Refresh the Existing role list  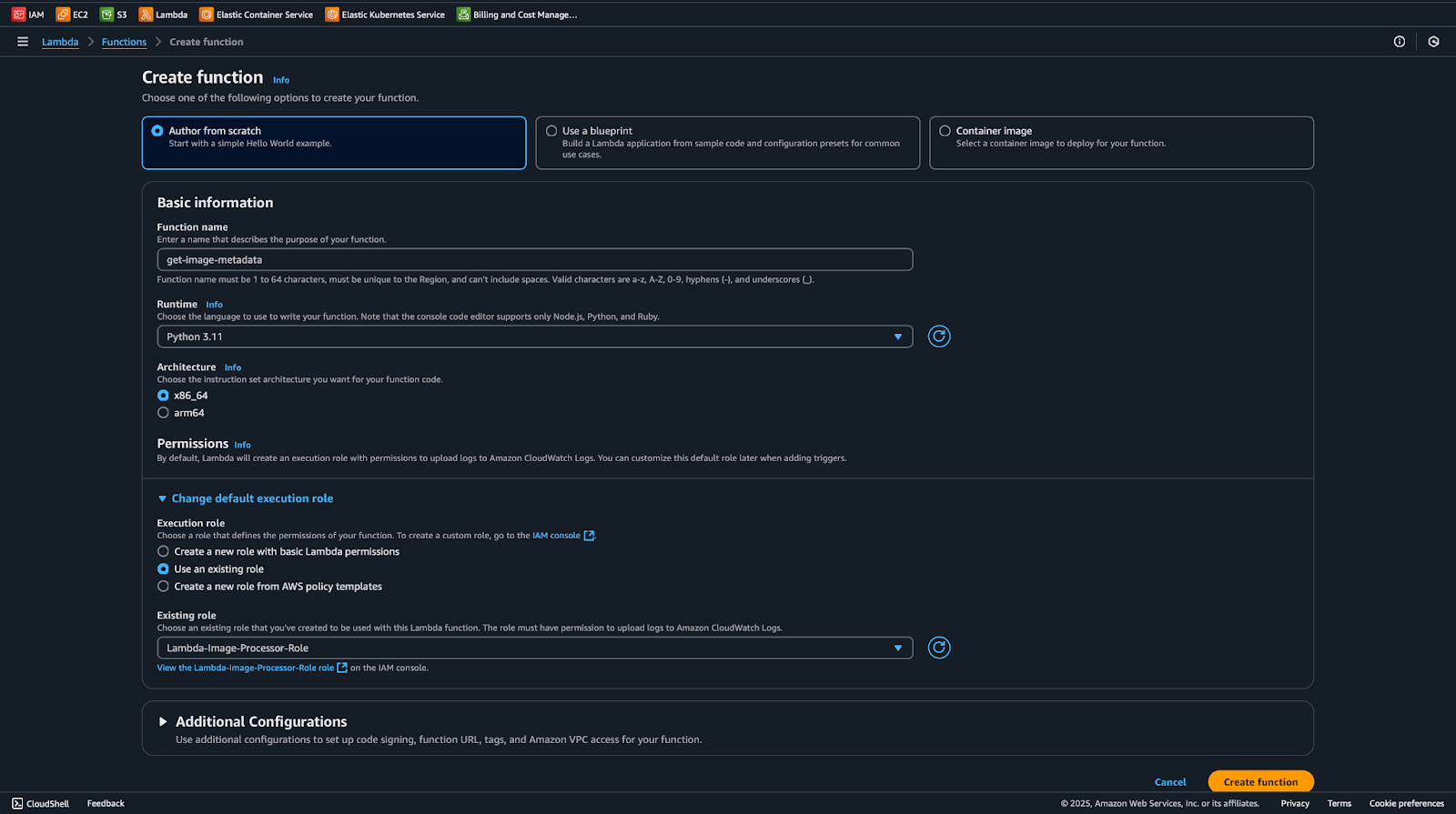pos(938,648)
